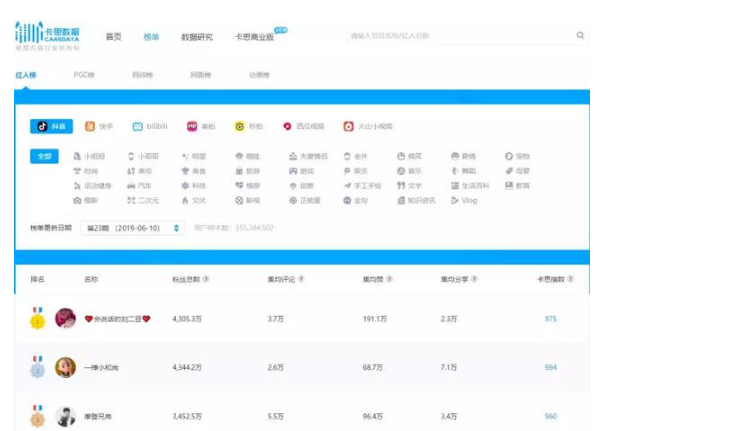
Task: Switch to the PGC榜 tab
Action: (84, 75)
